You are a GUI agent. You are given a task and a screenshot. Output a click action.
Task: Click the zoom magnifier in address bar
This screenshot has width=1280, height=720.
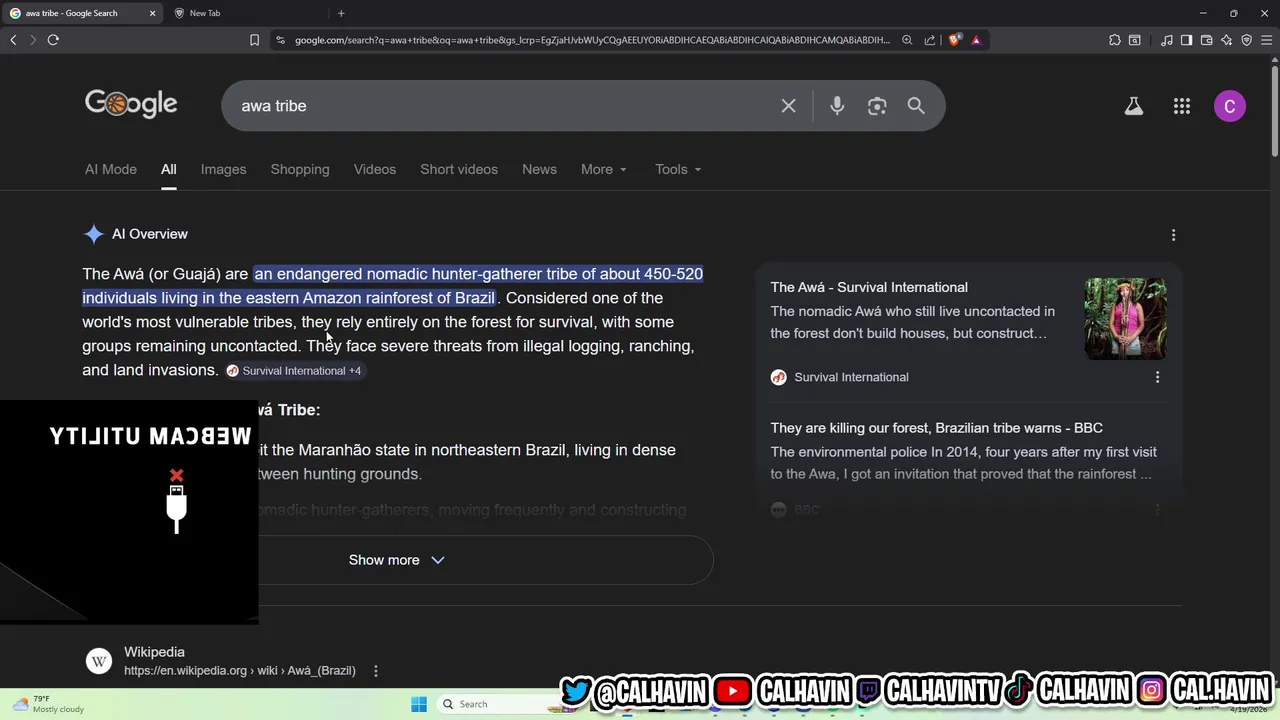pos(907,40)
